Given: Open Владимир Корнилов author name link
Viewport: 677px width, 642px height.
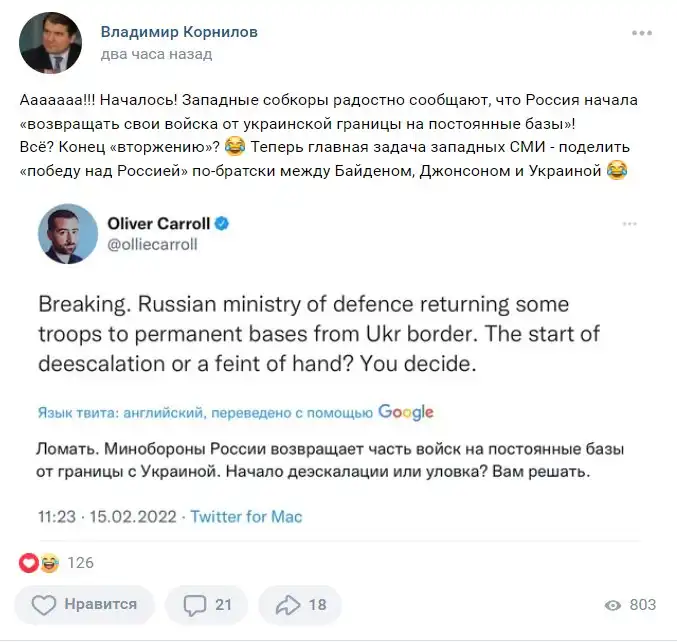Looking at the screenshot, I should 179,32.
